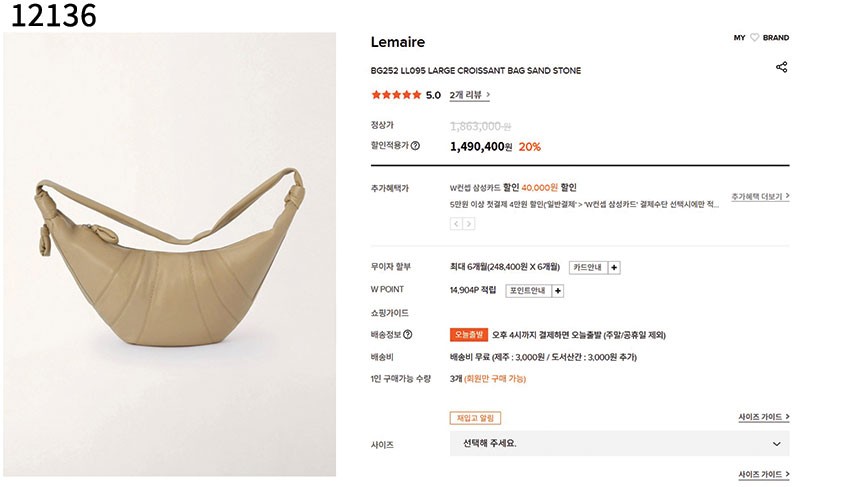Image resolution: width=860 pixels, height=487 pixels.
Task: Expand card info with 카드안내 plus icon
Action: tap(614, 267)
